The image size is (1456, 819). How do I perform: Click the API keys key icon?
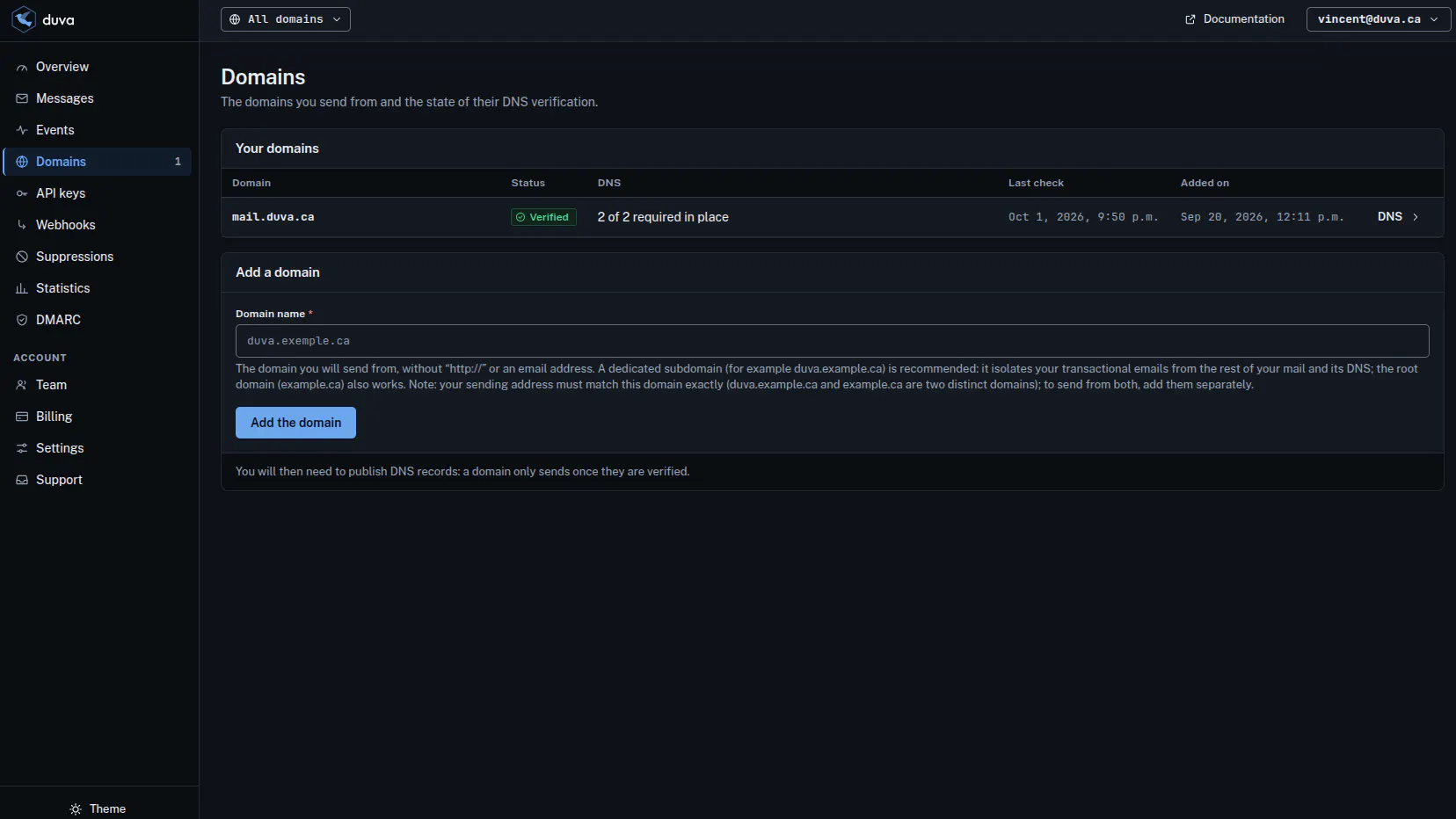pyautogui.click(x=22, y=193)
